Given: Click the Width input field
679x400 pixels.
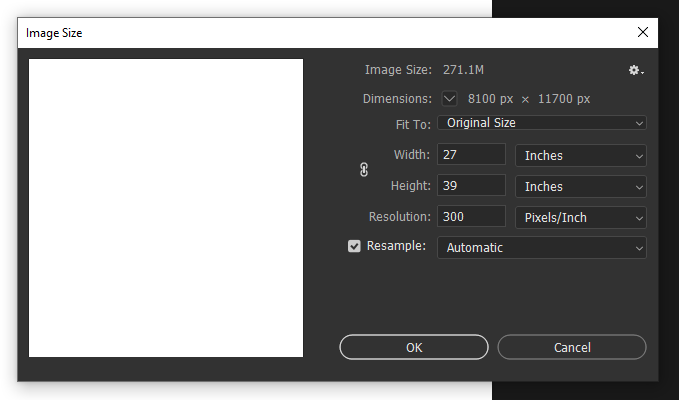Looking at the screenshot, I should [x=471, y=154].
